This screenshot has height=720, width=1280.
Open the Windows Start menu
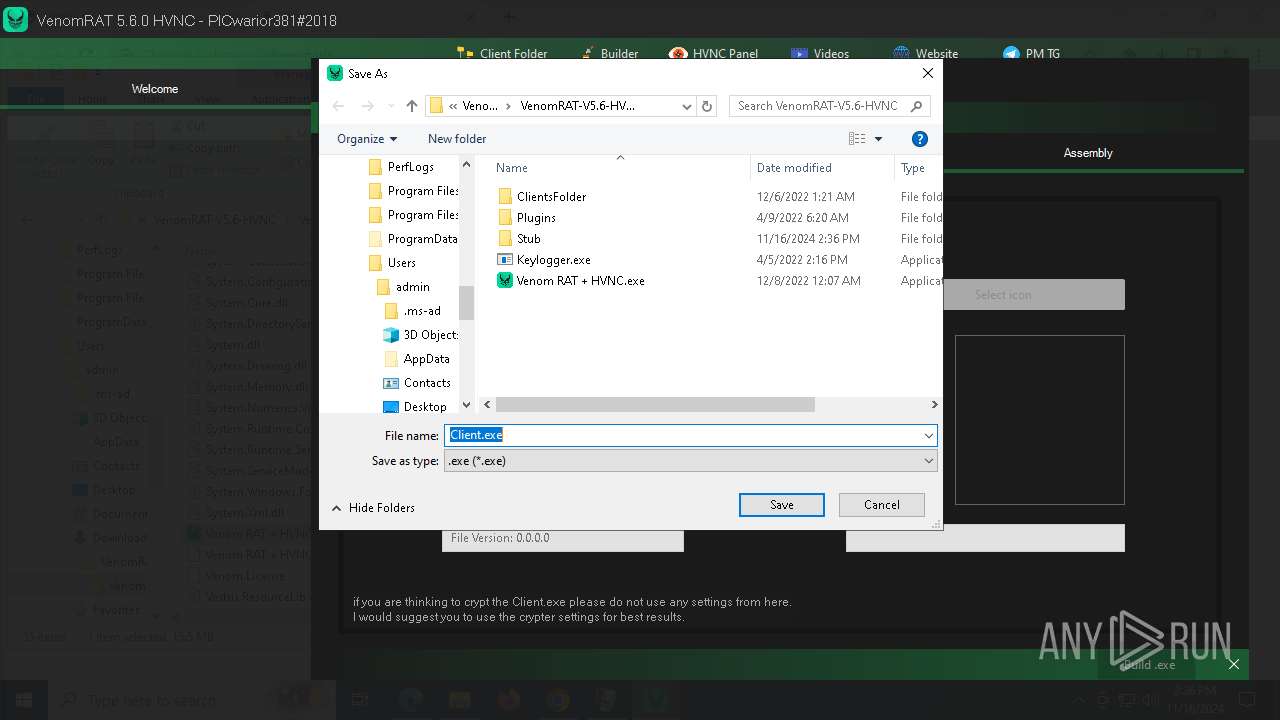coord(22,700)
